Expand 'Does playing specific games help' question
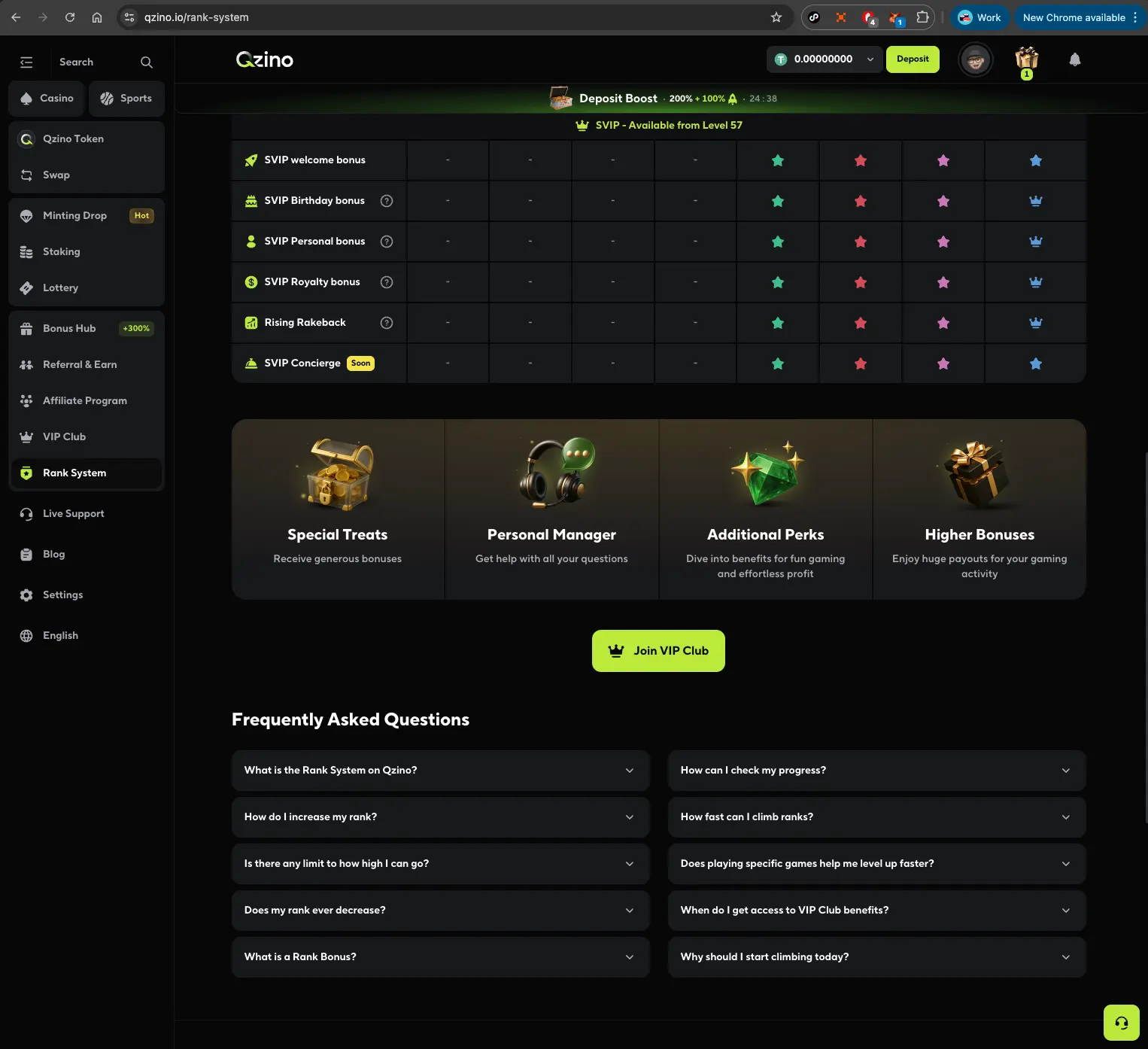 click(x=877, y=864)
